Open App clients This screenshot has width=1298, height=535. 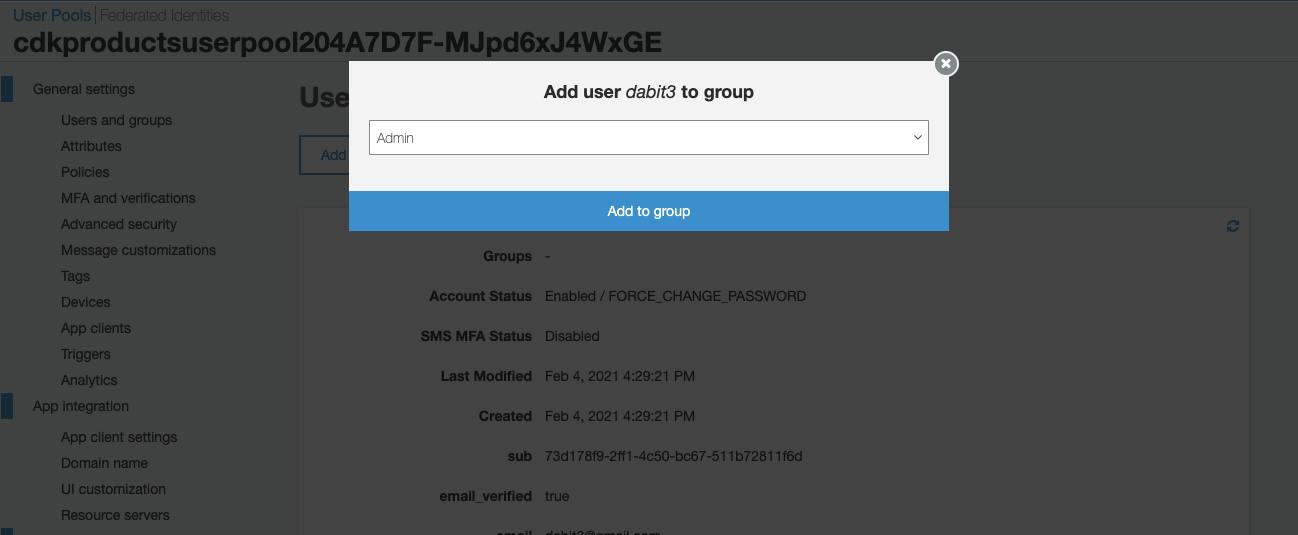(x=96, y=328)
